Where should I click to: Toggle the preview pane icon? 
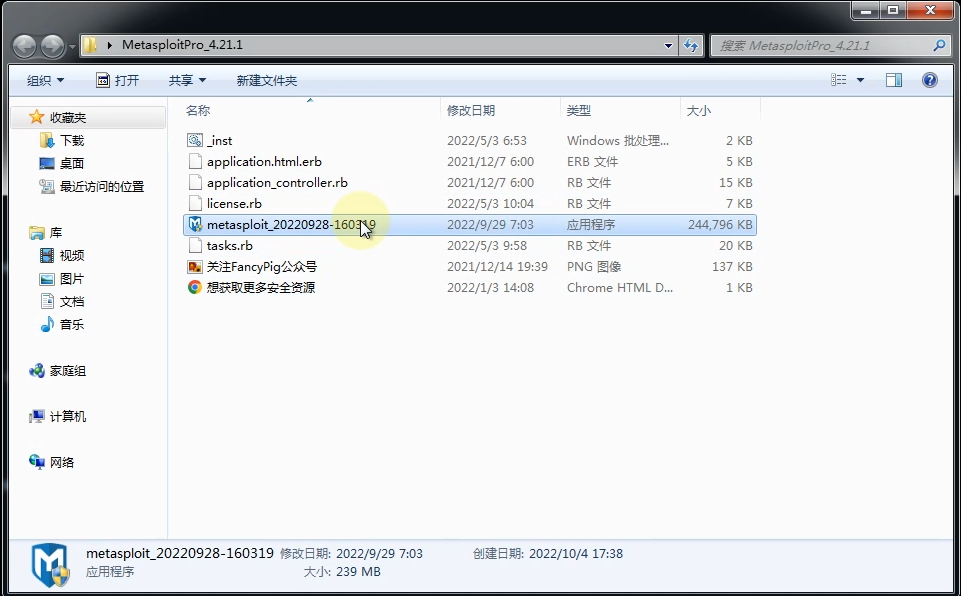pyautogui.click(x=894, y=80)
